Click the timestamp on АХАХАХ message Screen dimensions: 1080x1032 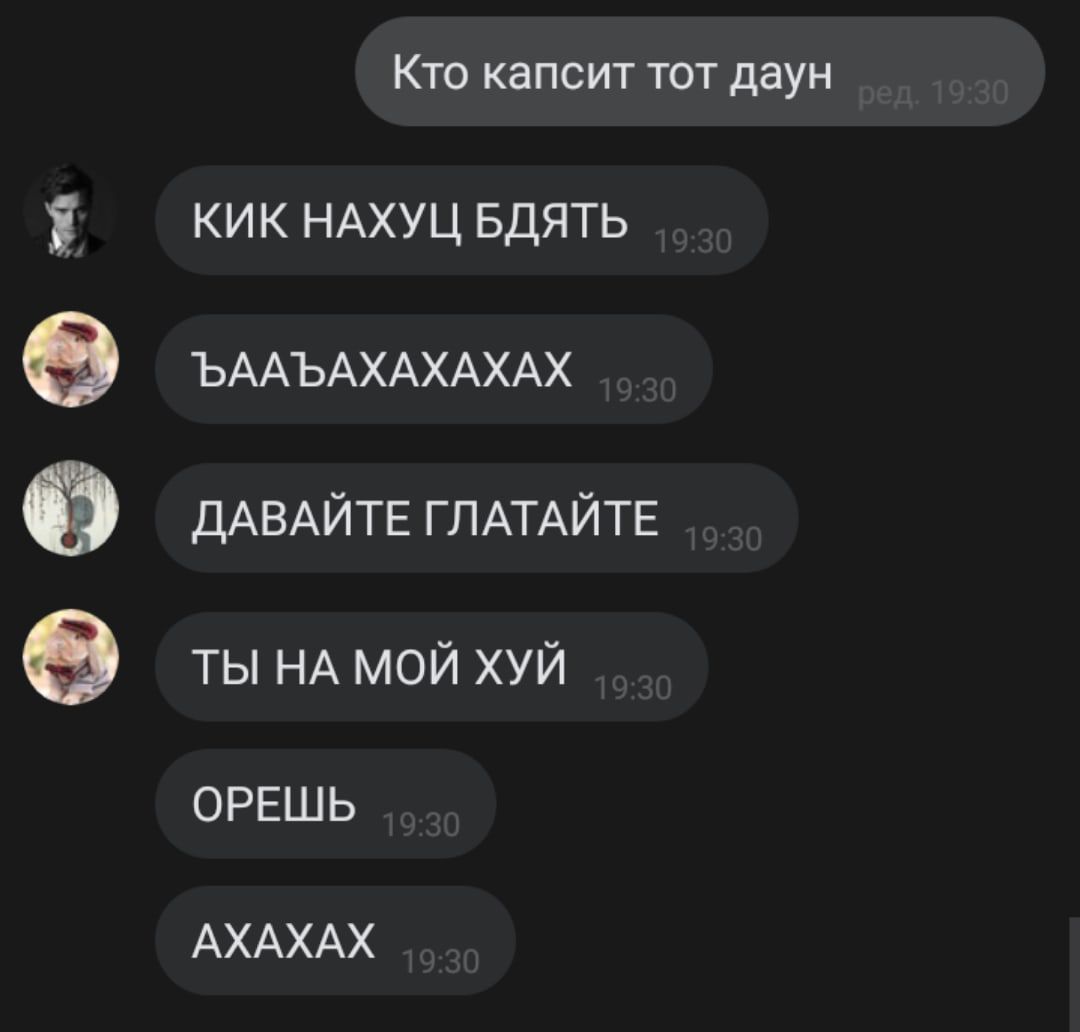(x=440, y=962)
